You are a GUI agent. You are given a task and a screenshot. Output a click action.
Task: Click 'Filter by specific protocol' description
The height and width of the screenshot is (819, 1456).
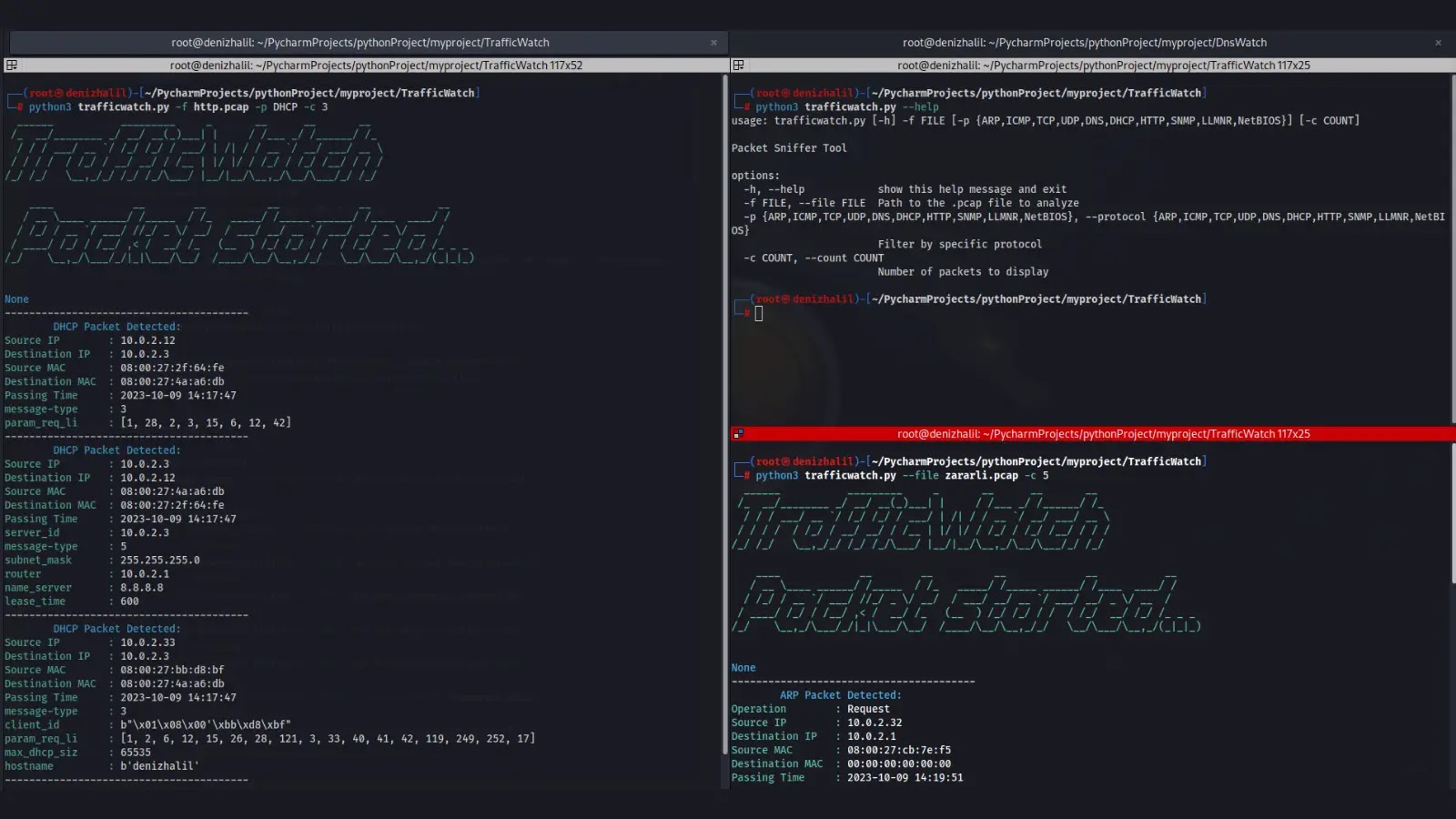(960, 244)
